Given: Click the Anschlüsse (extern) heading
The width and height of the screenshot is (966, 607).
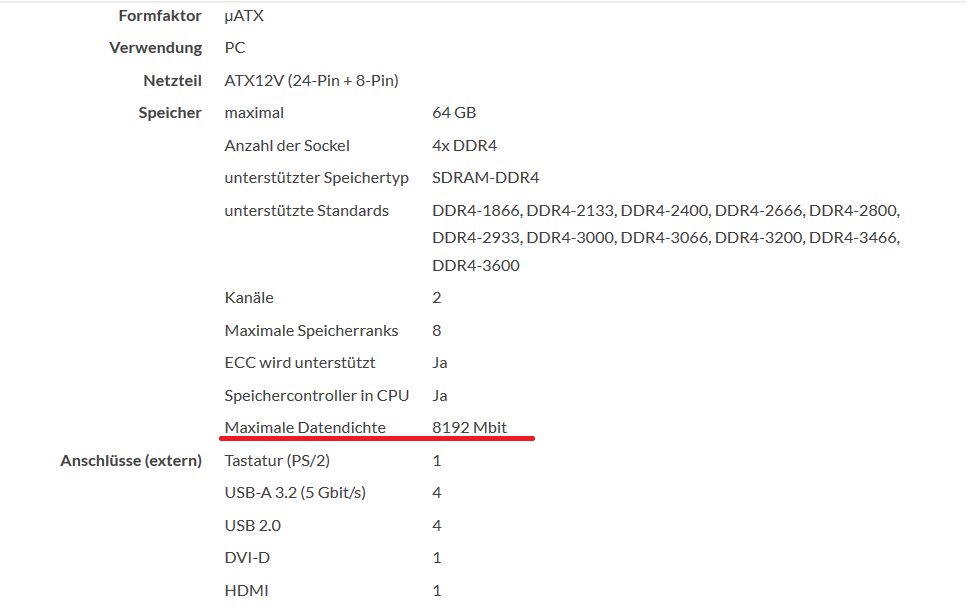Looking at the screenshot, I should [x=131, y=460].
